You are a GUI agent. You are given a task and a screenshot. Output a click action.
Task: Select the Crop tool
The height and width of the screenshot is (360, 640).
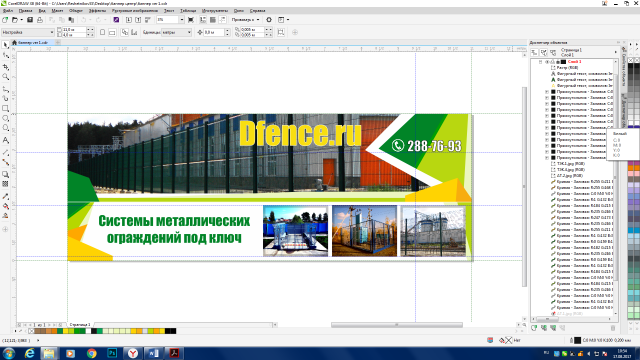point(5,66)
